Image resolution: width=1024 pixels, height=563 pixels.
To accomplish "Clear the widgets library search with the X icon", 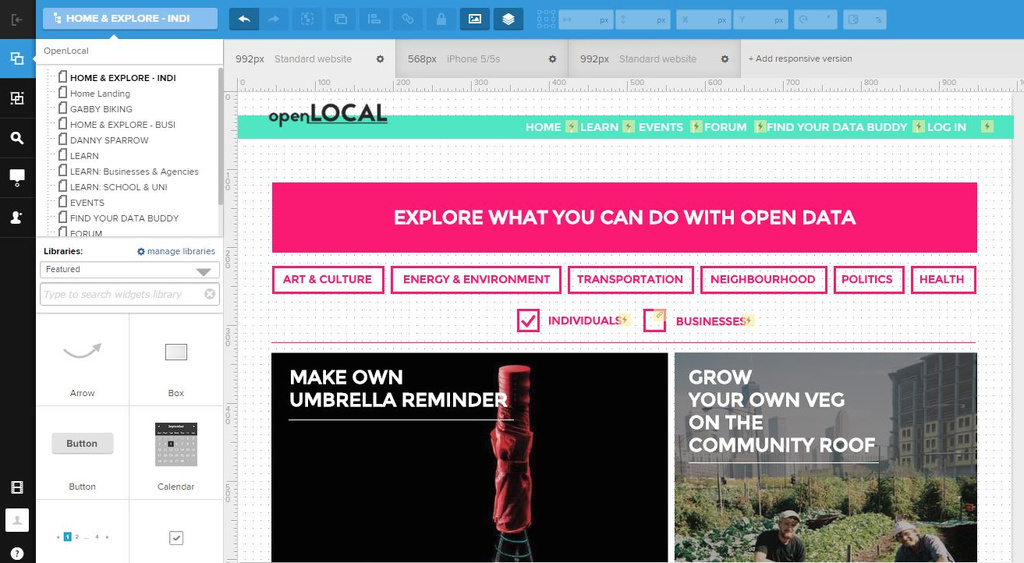I will click(x=210, y=294).
